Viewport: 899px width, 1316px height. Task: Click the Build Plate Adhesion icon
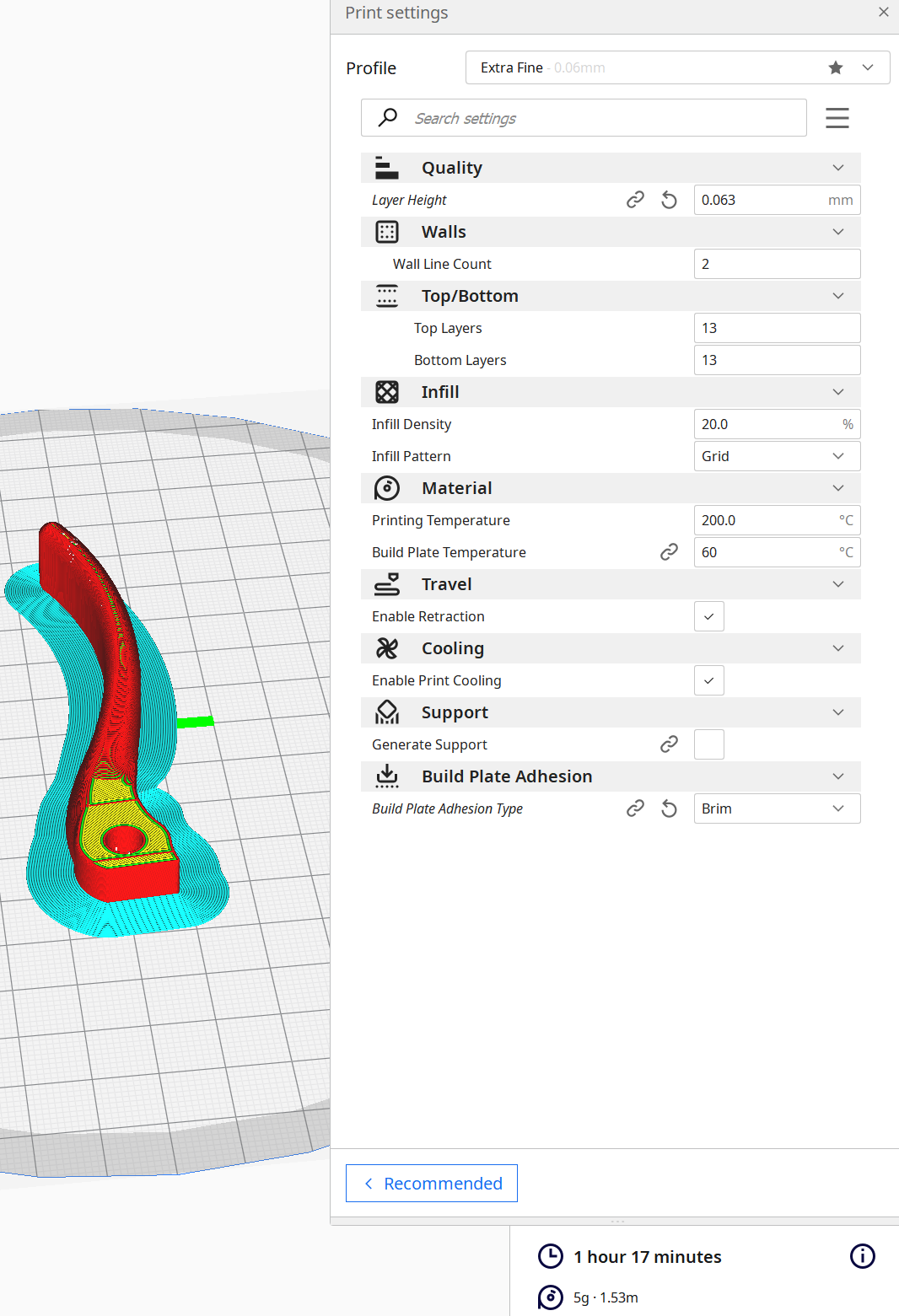coord(387,776)
